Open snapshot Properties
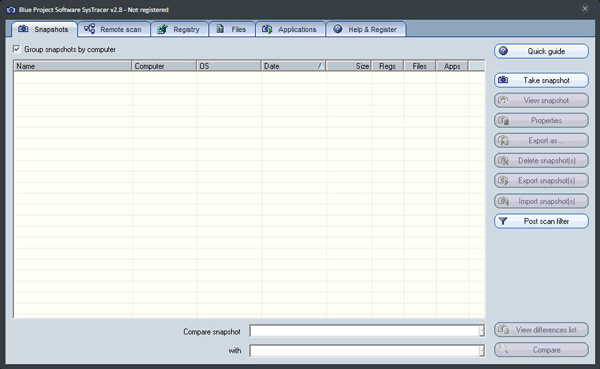The image size is (600, 369). click(541, 121)
